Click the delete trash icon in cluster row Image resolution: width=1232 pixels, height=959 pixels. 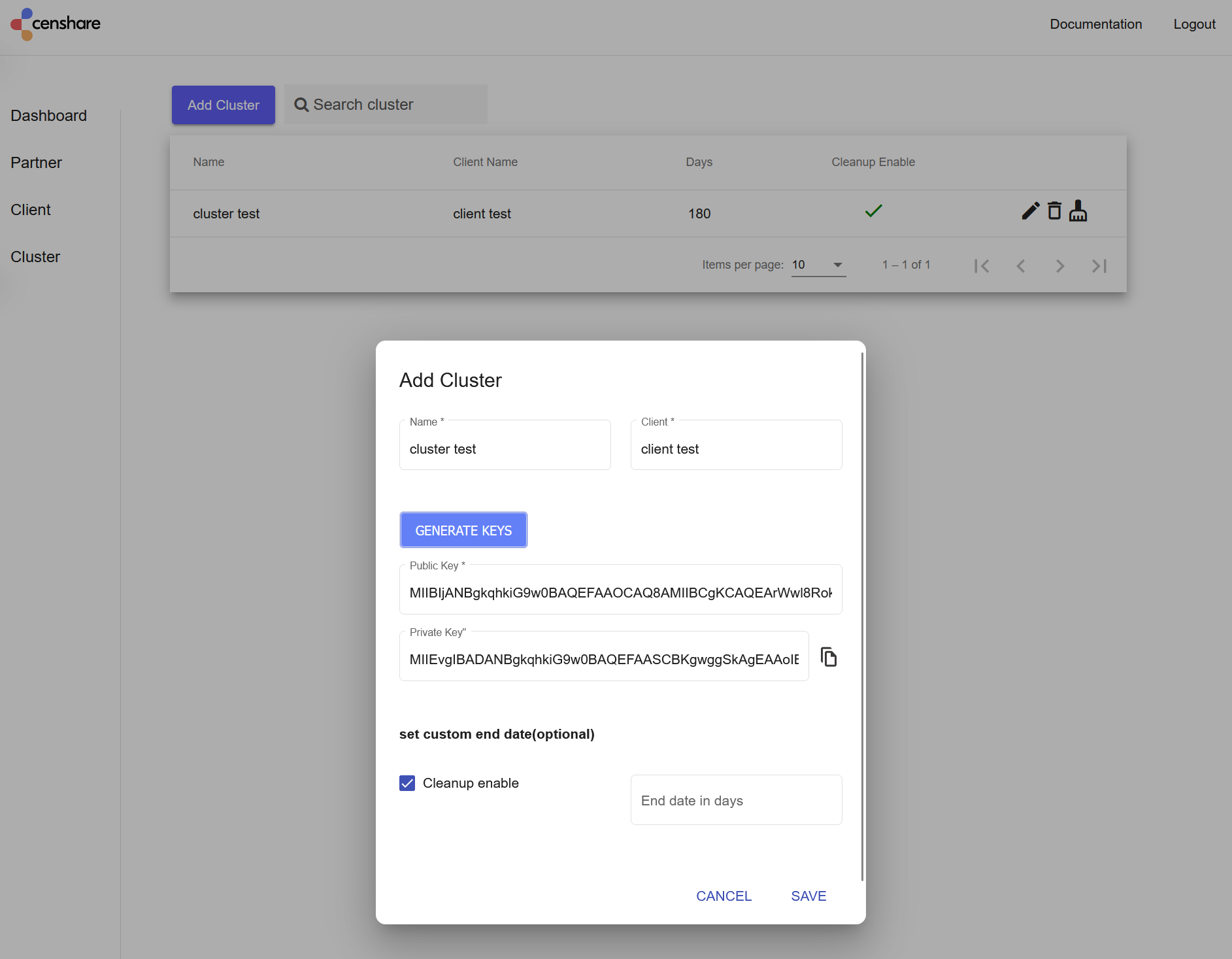(x=1054, y=211)
